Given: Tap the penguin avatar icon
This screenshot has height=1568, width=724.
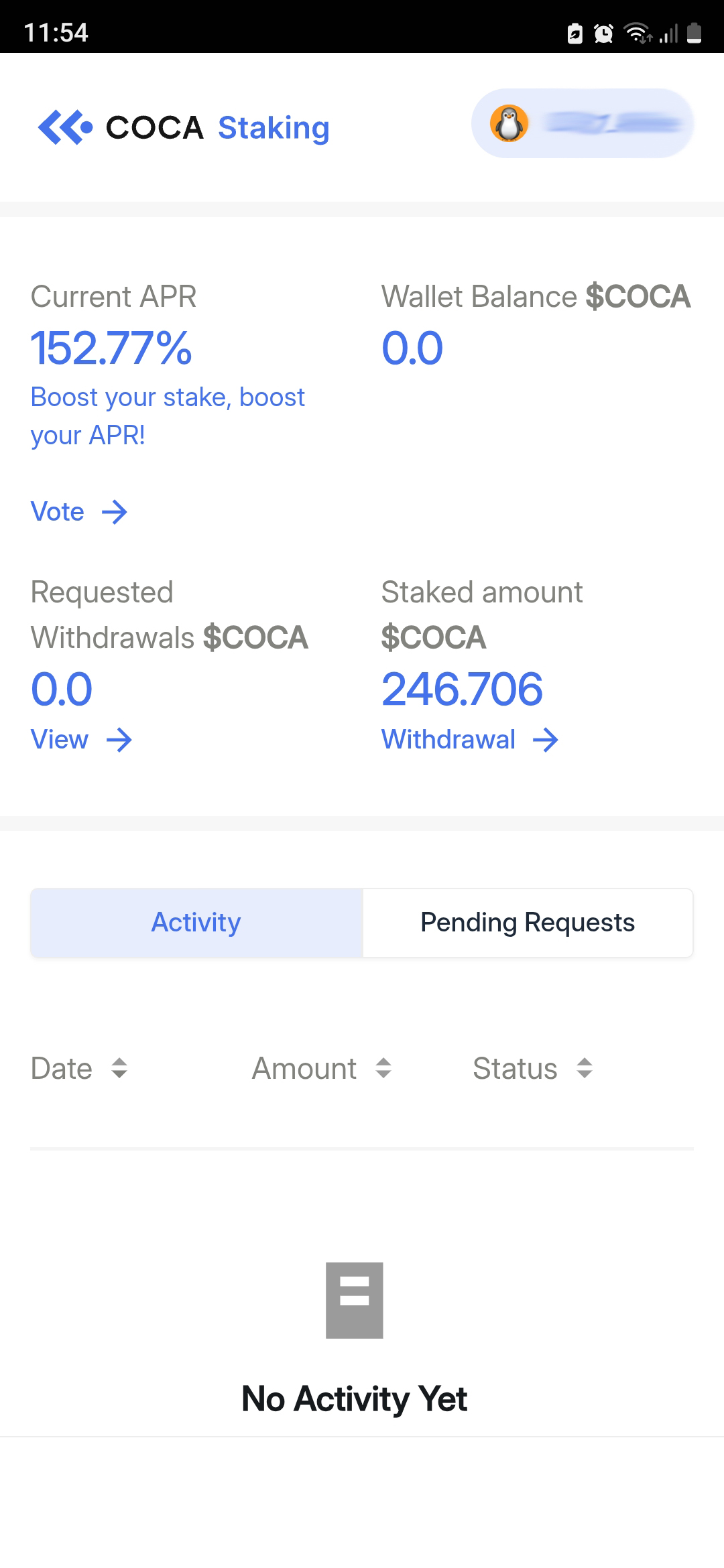Looking at the screenshot, I should (509, 124).
